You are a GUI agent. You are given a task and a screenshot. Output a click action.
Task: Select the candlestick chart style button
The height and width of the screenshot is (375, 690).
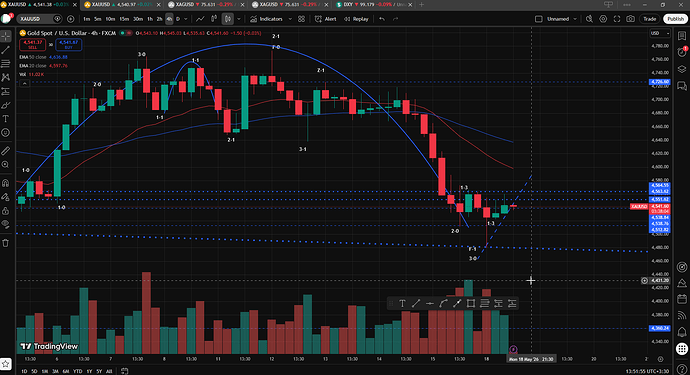click(228, 19)
